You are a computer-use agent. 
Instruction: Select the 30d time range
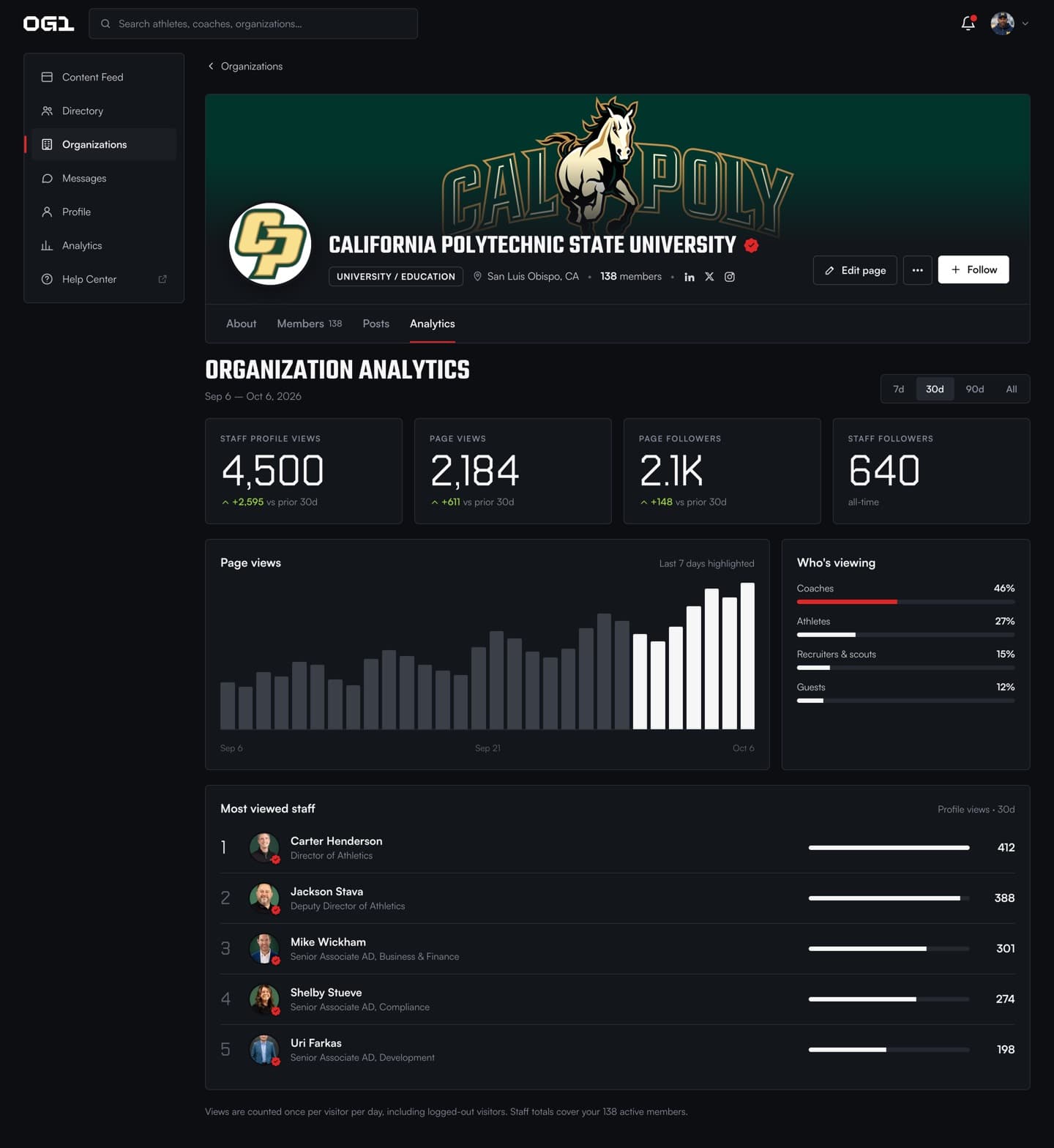(x=935, y=389)
